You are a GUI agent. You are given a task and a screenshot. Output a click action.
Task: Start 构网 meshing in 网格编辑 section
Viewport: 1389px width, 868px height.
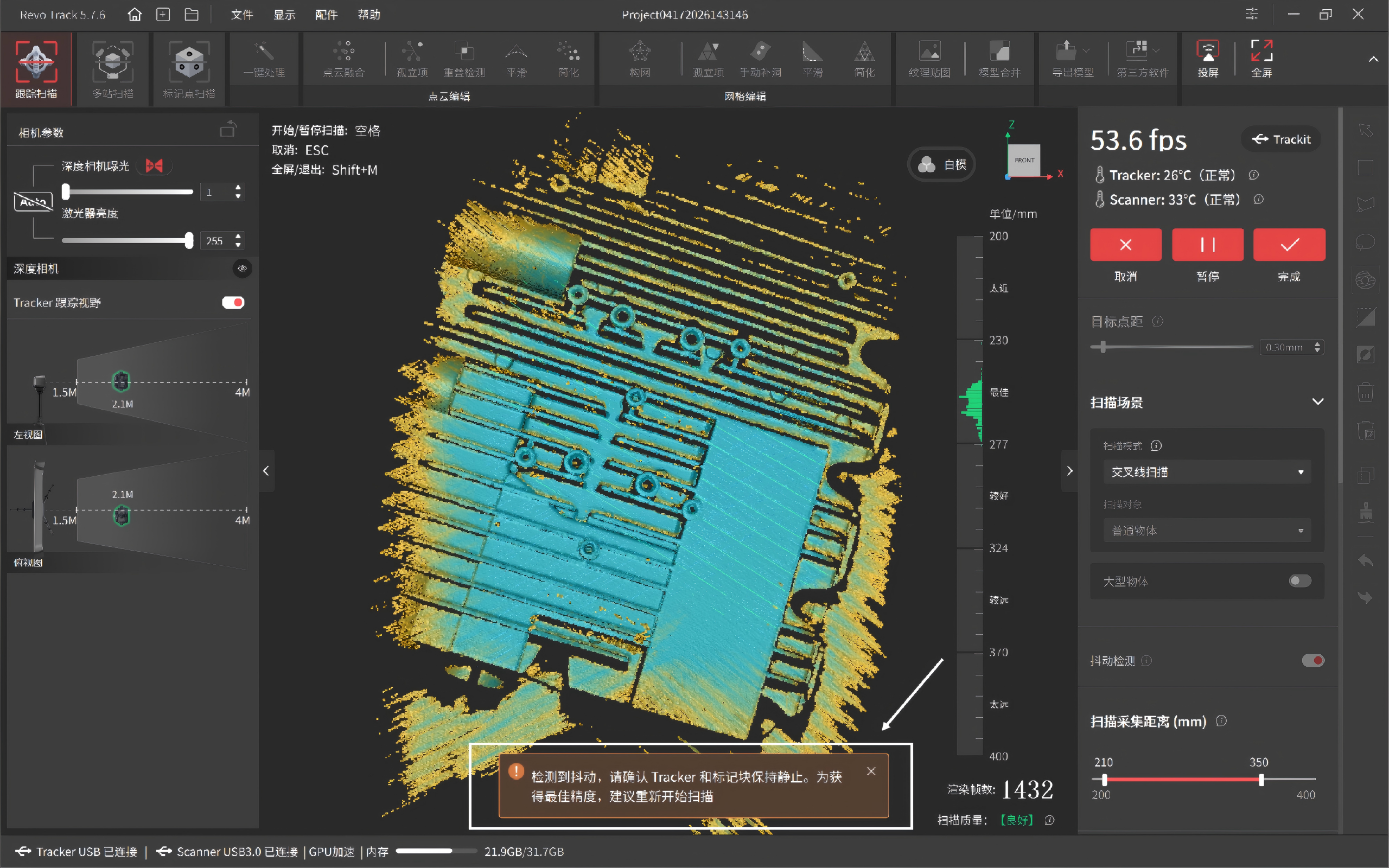pyautogui.click(x=639, y=59)
